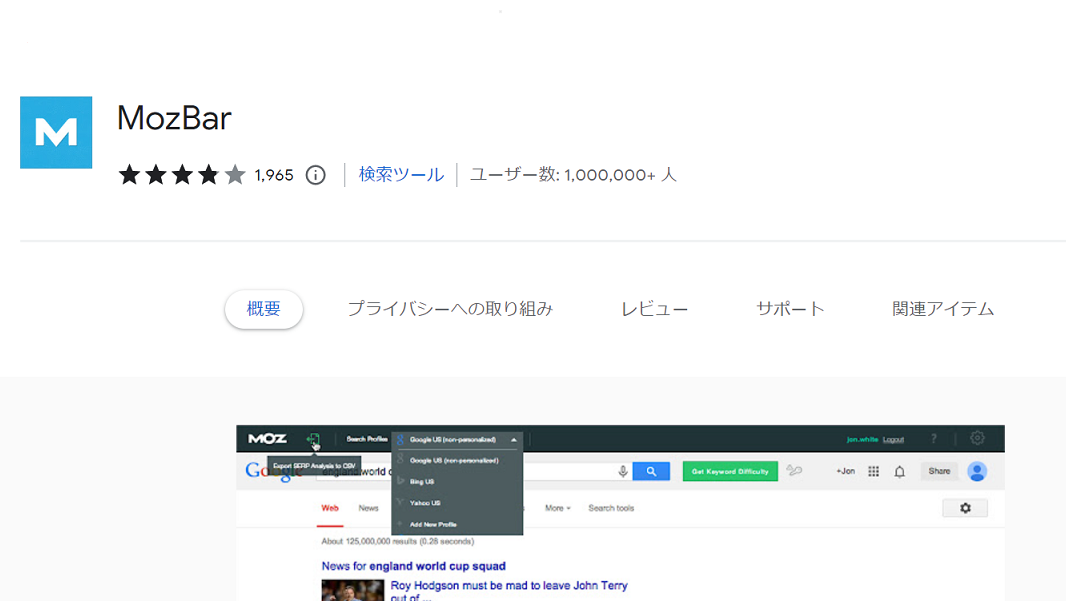Click the blue search magnifier button
The width and height of the screenshot is (1066, 601).
652,471
